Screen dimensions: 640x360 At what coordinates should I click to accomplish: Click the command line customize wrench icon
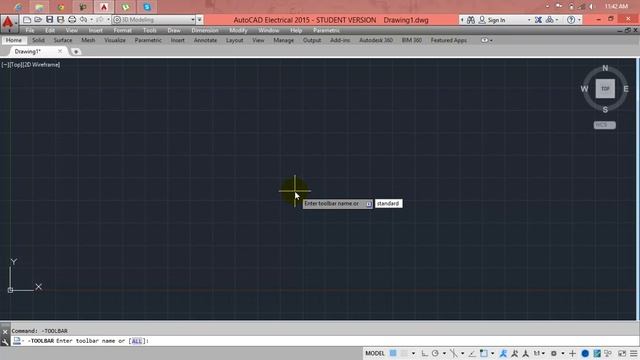point(5,342)
